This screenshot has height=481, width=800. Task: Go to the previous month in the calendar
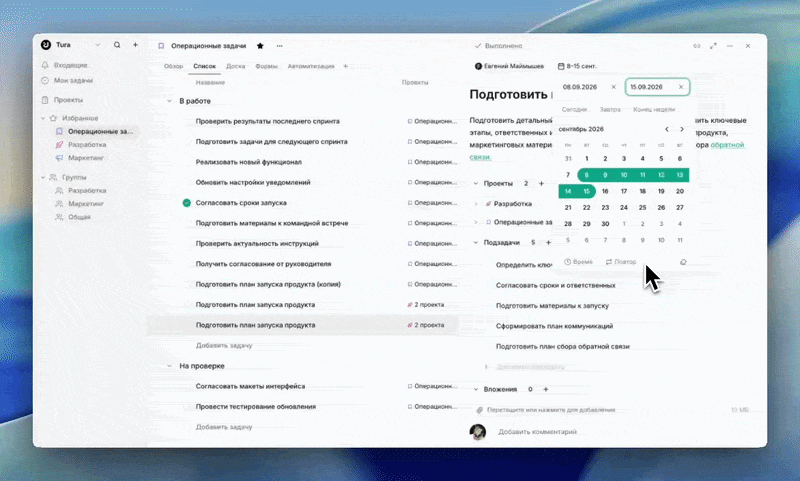click(x=667, y=130)
